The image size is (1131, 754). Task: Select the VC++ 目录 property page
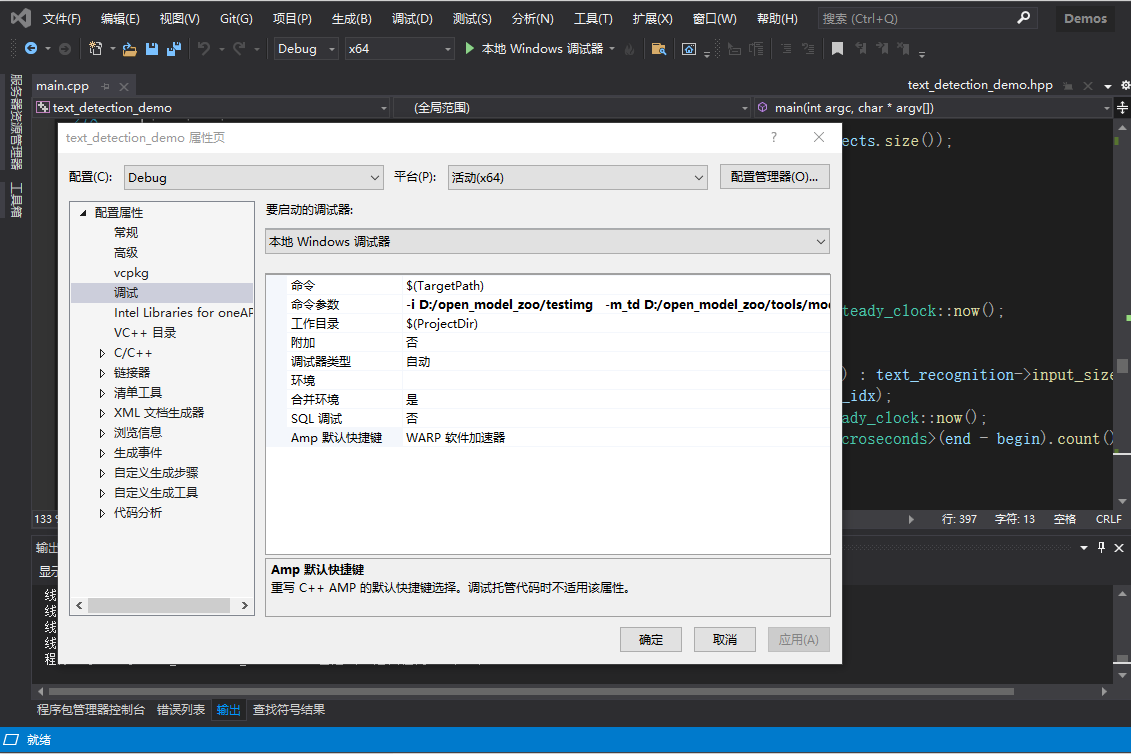point(145,333)
